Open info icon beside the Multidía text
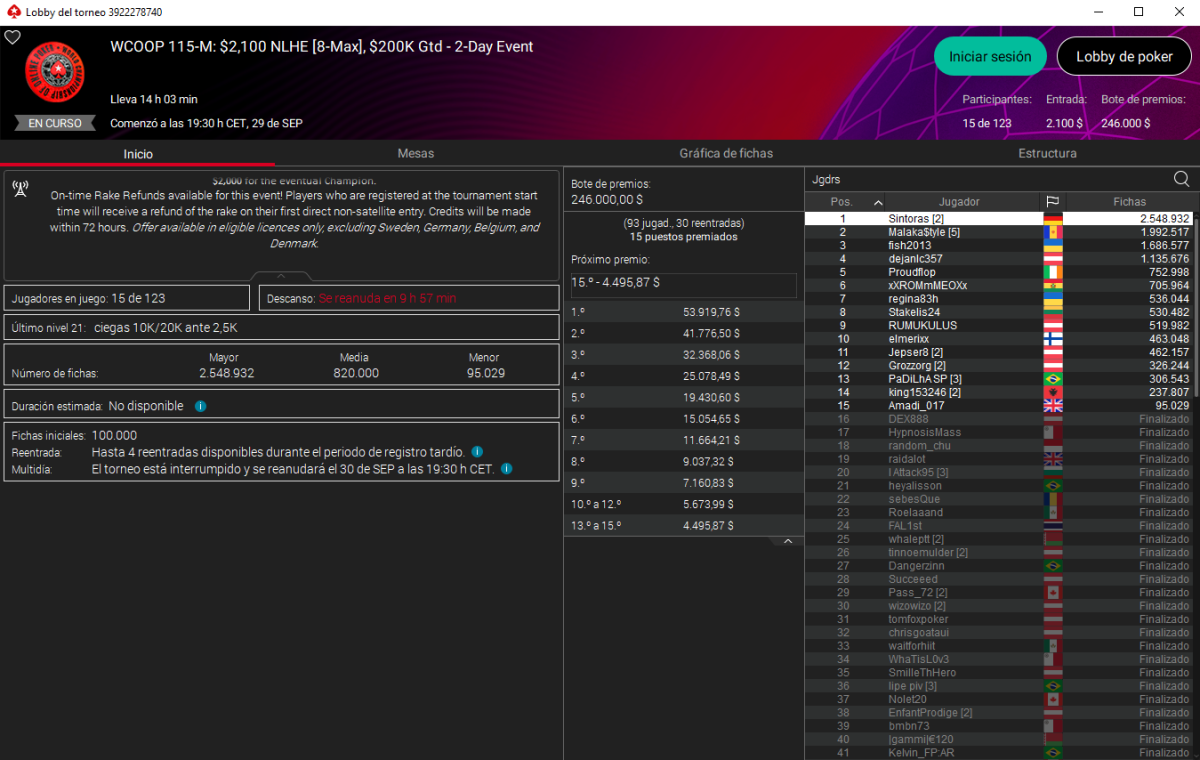The width and height of the screenshot is (1200, 760). (507, 468)
